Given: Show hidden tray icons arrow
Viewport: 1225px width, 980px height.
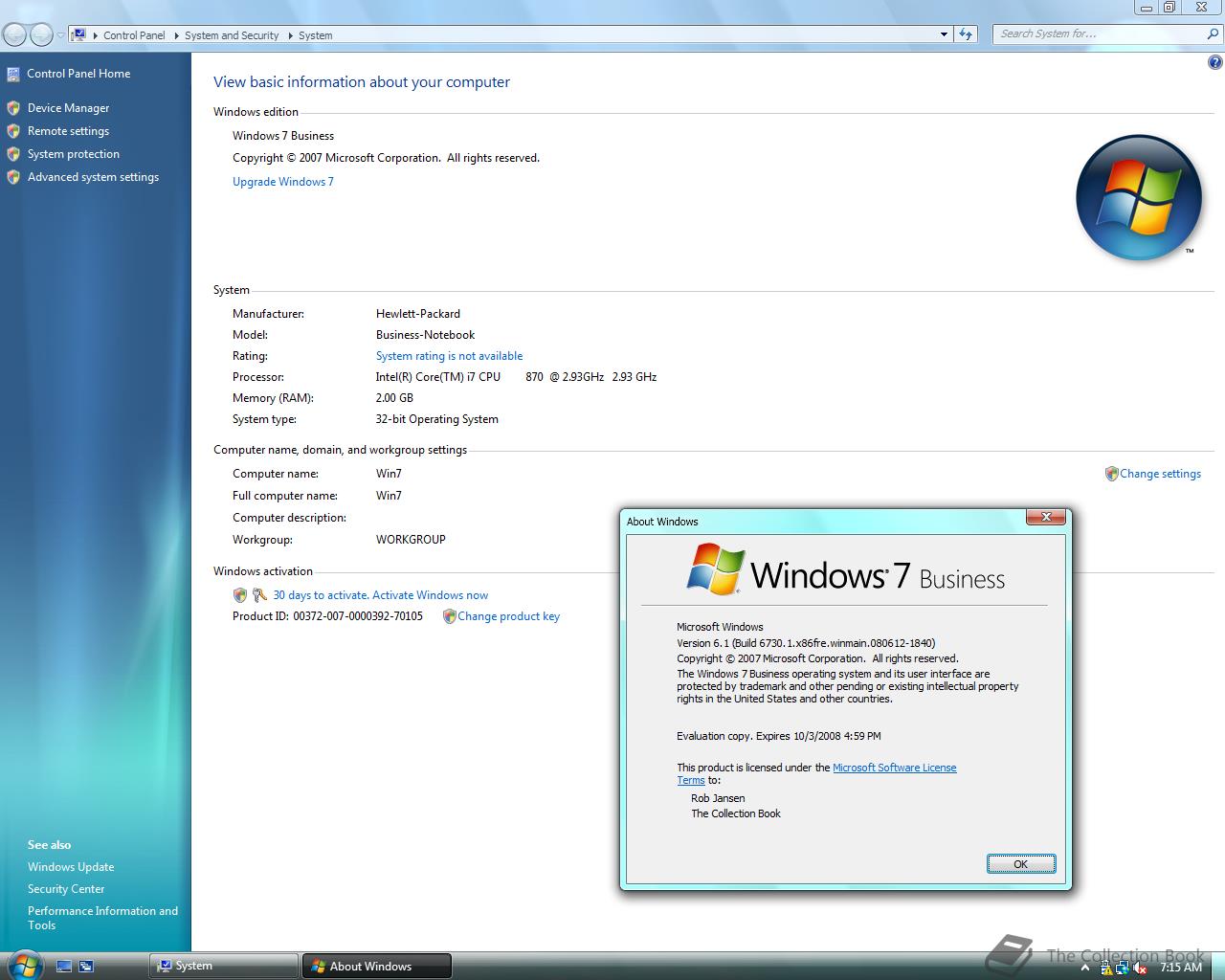Looking at the screenshot, I should tap(1085, 968).
